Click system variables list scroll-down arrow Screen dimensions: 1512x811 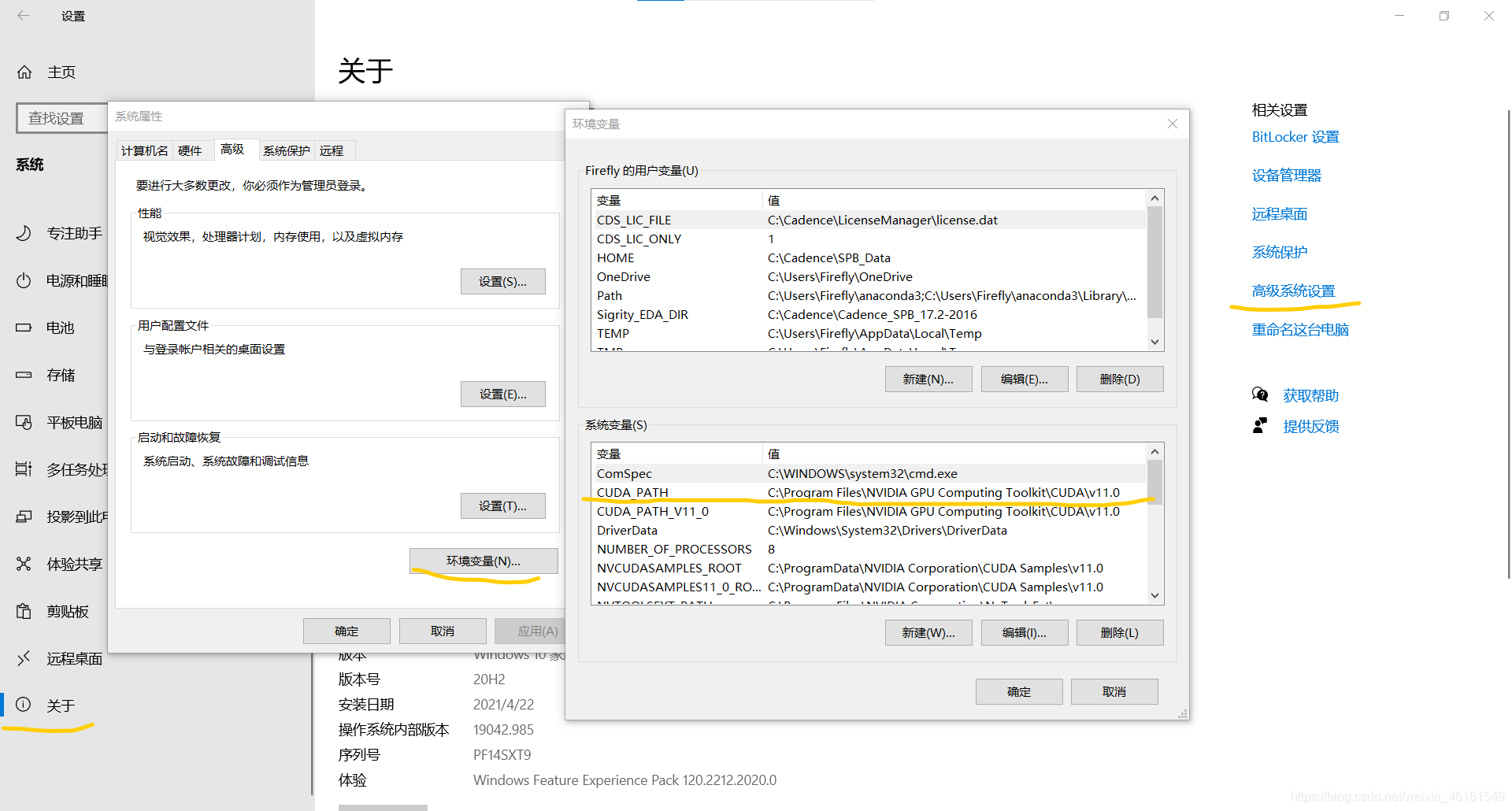(1155, 595)
